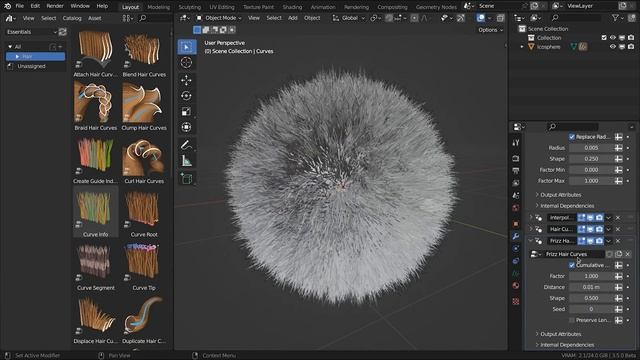The image size is (640, 360).
Task: Open the Modifiers properties tab
Action: (516, 236)
